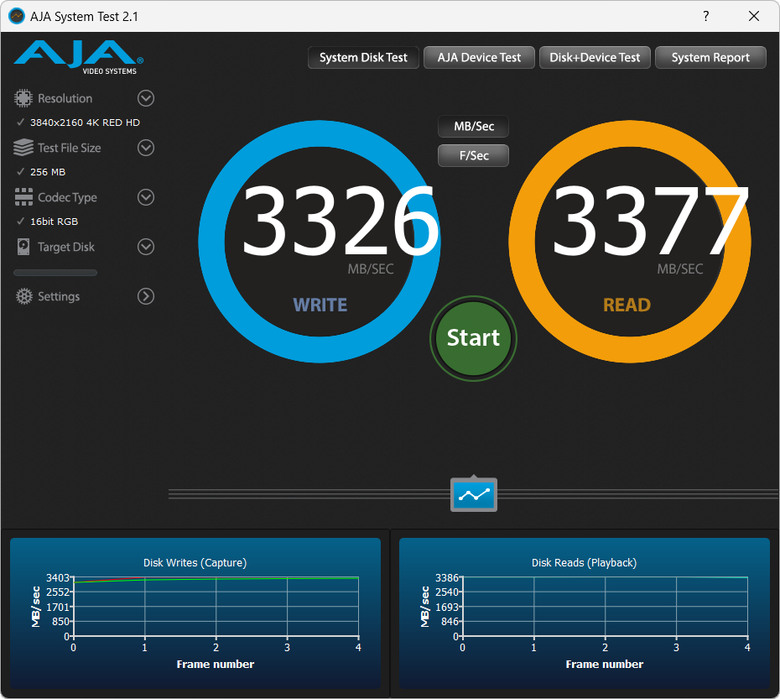Click the Disk Reads (Playback) graph

click(x=585, y=613)
